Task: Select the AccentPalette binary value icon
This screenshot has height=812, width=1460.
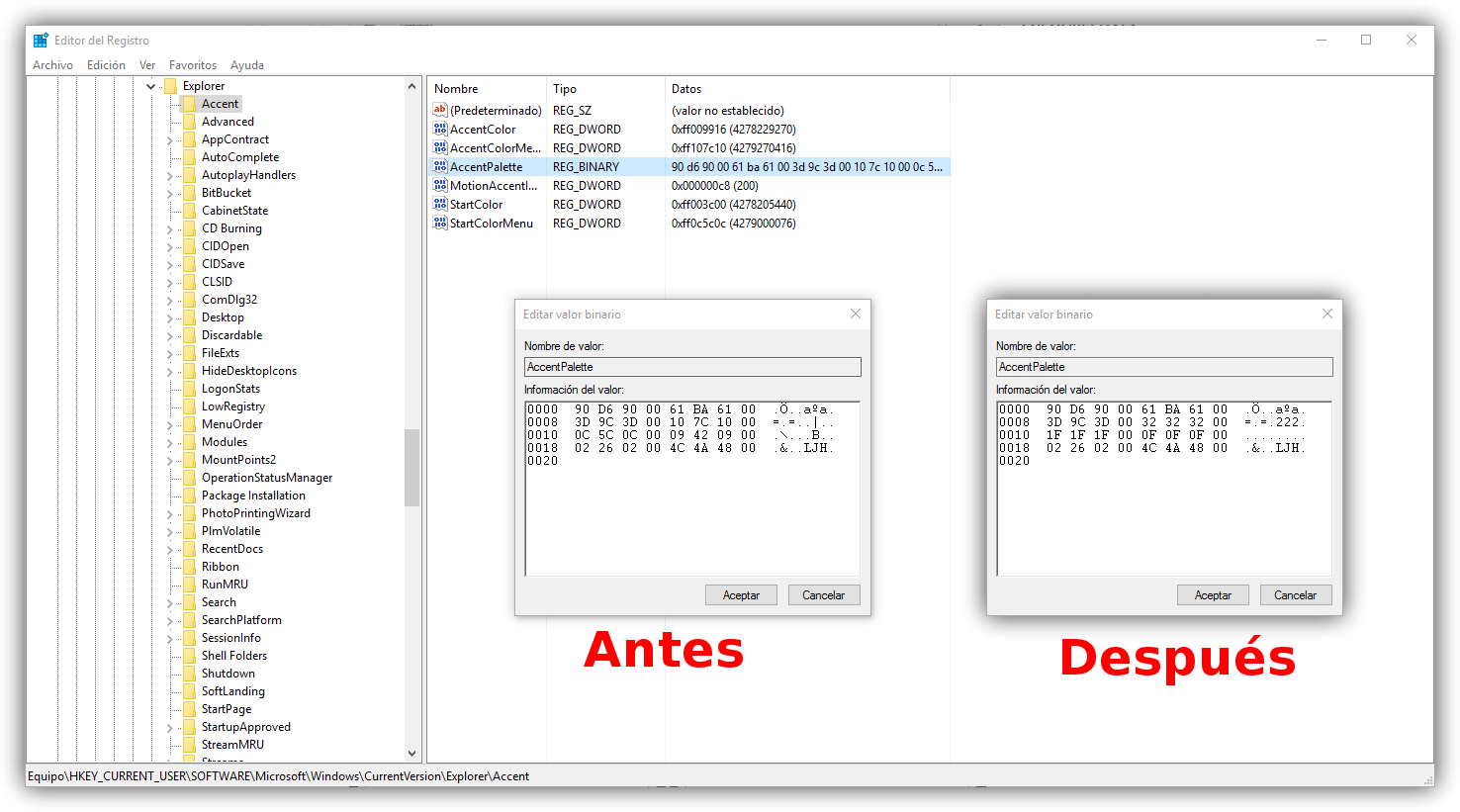Action: coord(440,166)
